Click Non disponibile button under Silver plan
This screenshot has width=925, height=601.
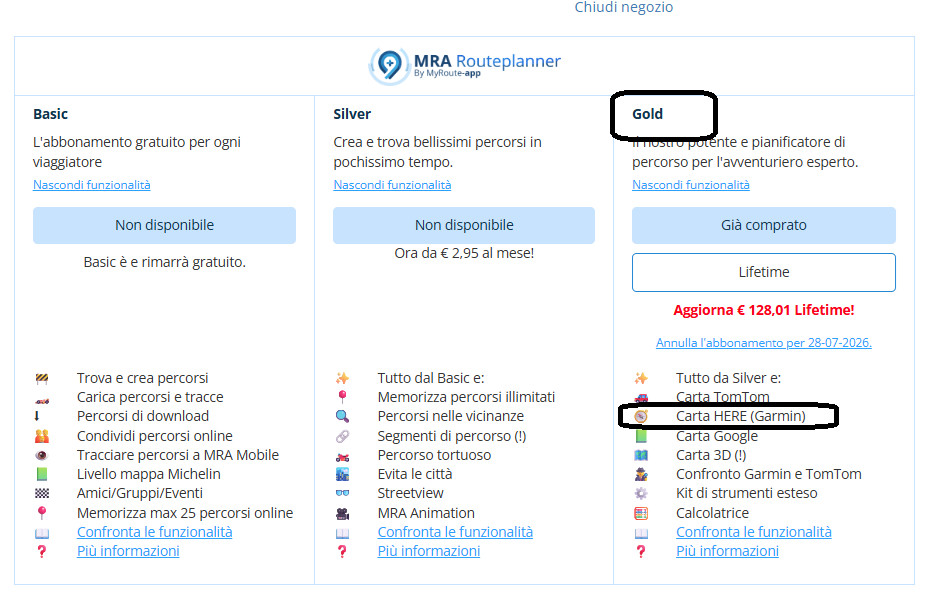[464, 226]
